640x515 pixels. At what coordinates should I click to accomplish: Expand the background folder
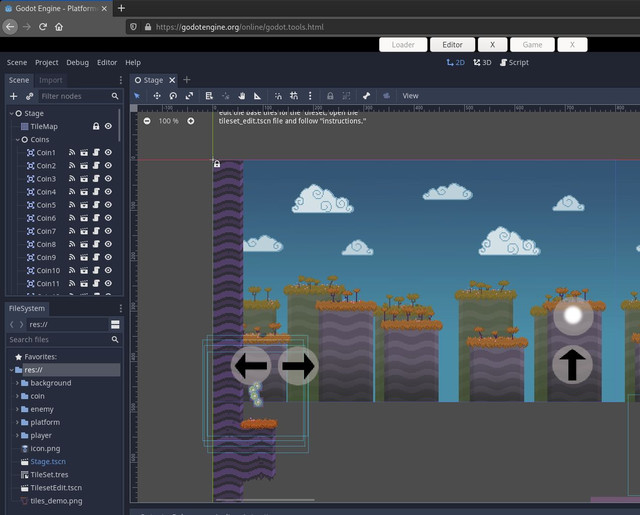[x=17, y=383]
